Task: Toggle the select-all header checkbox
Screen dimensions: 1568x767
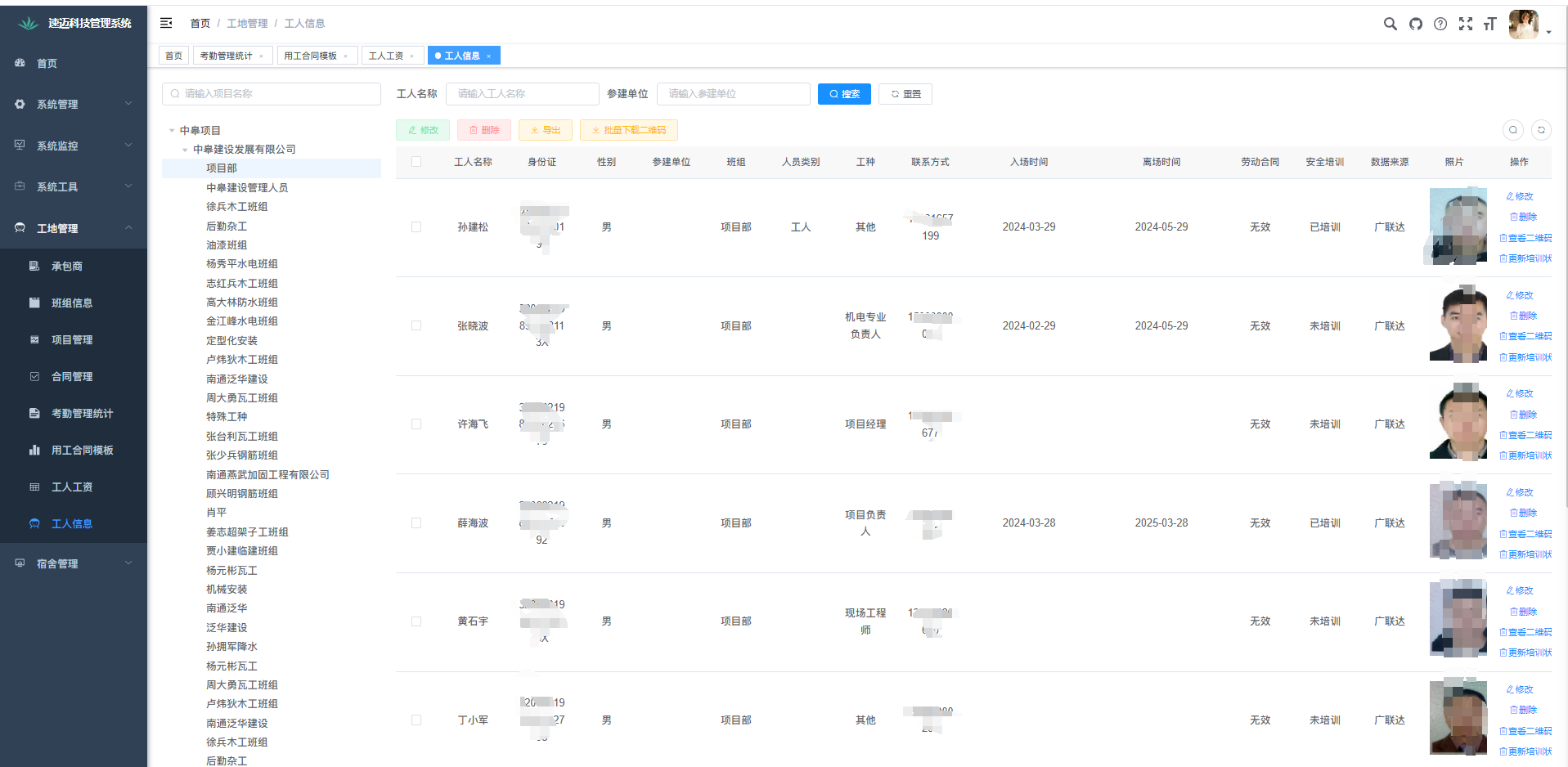Action: pos(416,162)
